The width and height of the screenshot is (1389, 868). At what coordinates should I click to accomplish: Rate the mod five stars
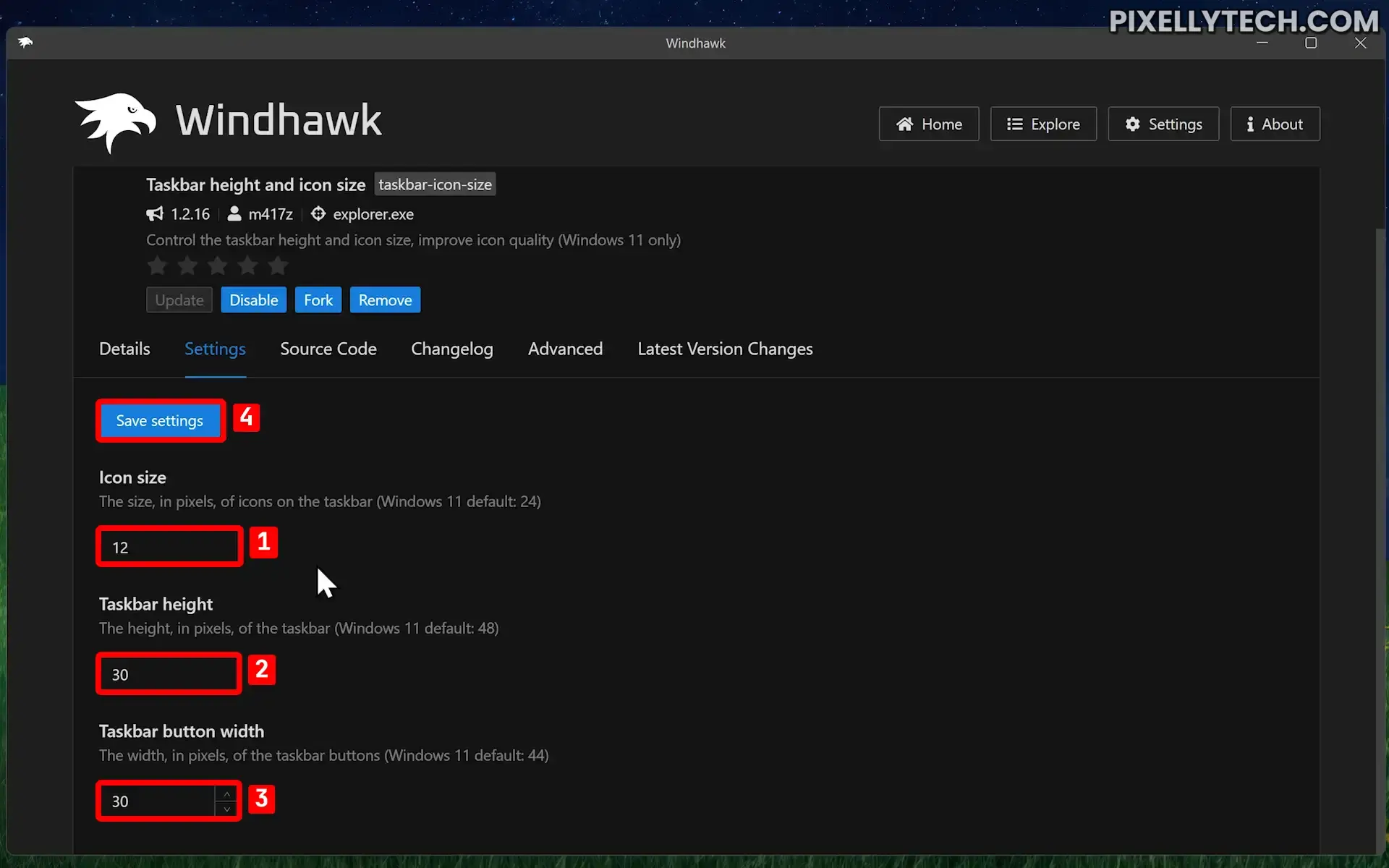(x=278, y=266)
